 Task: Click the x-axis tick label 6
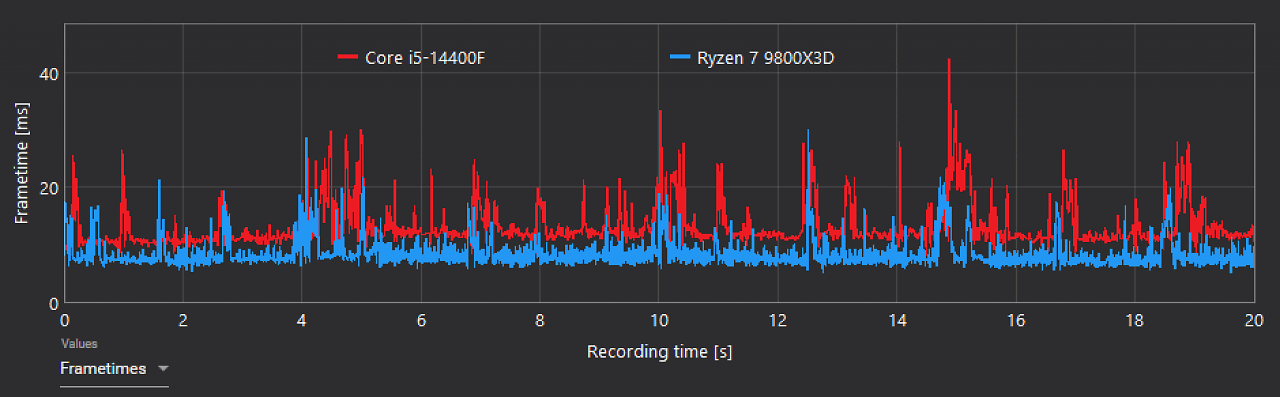click(x=421, y=321)
